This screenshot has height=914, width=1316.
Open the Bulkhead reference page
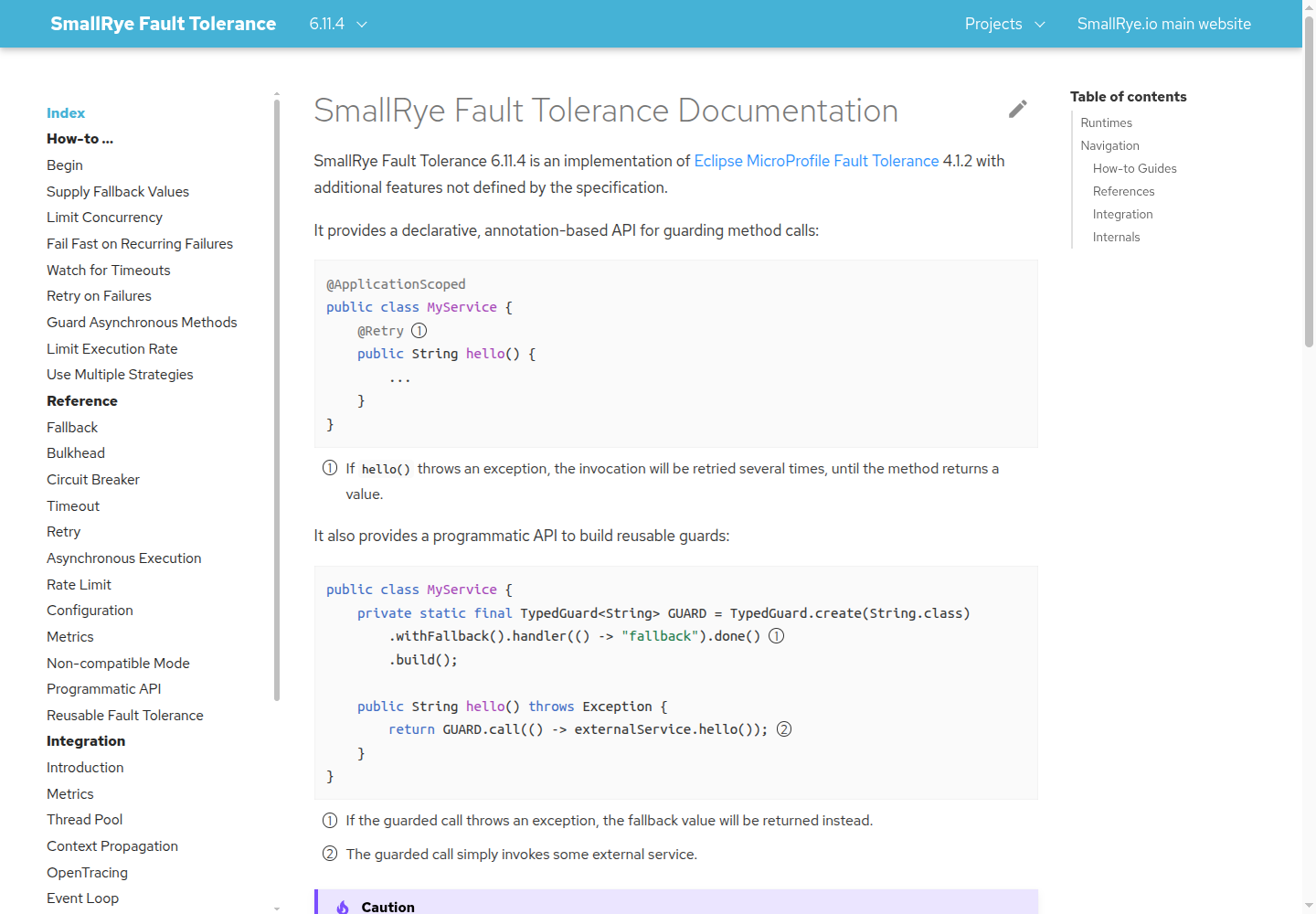coord(76,453)
